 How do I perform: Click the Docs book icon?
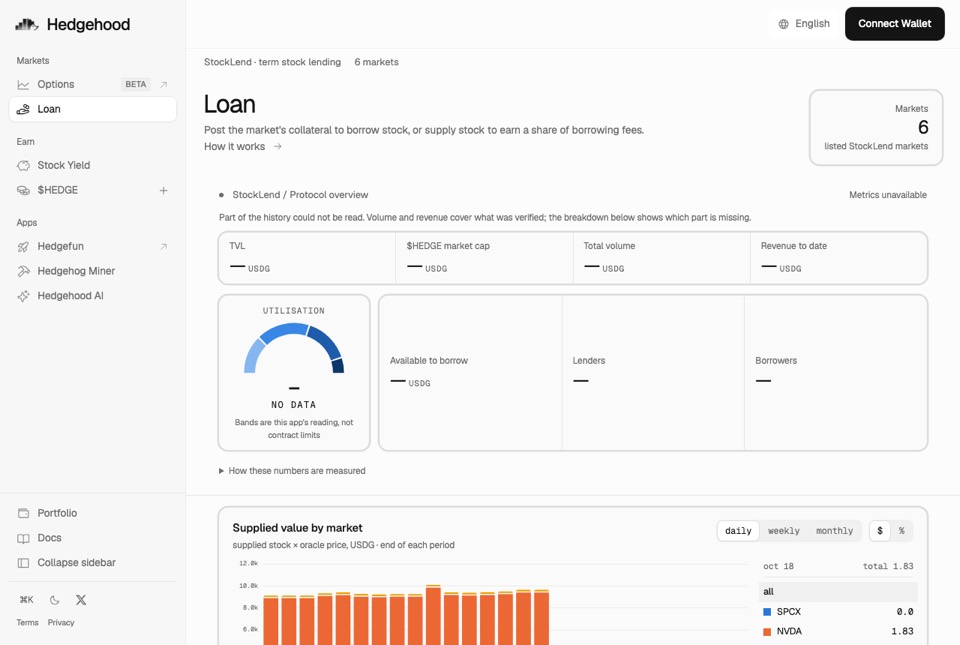pyautogui.click(x=23, y=539)
